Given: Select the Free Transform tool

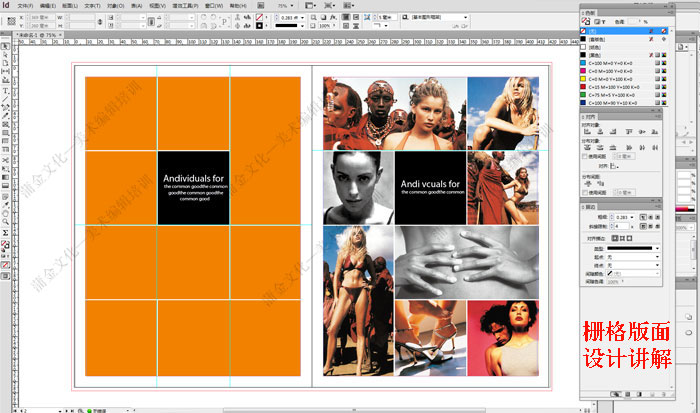Looking at the screenshot, I should (x=5, y=169).
